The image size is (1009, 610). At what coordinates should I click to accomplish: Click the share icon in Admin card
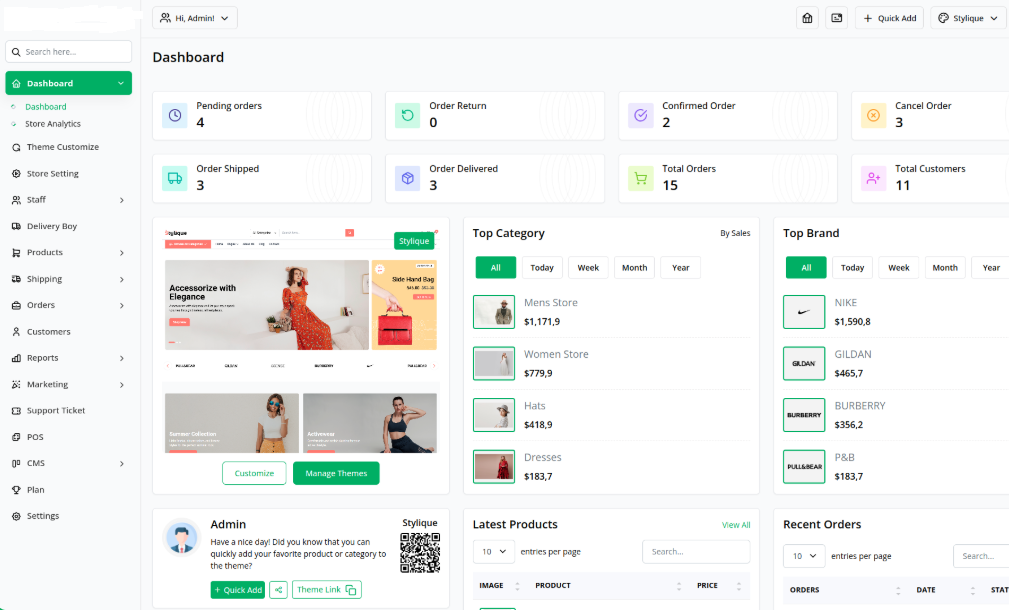278,590
